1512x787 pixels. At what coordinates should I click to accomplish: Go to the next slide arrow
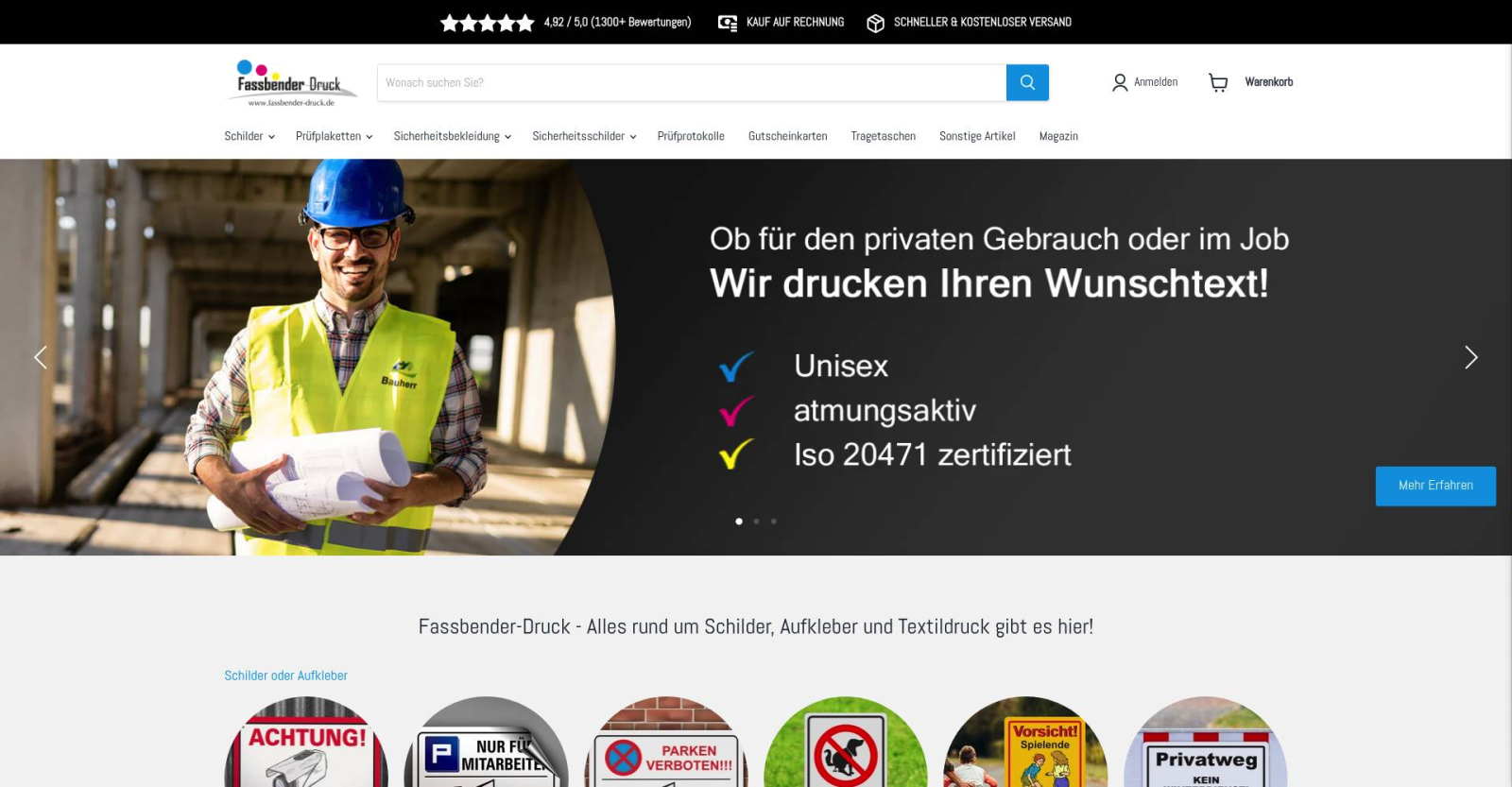(1470, 357)
